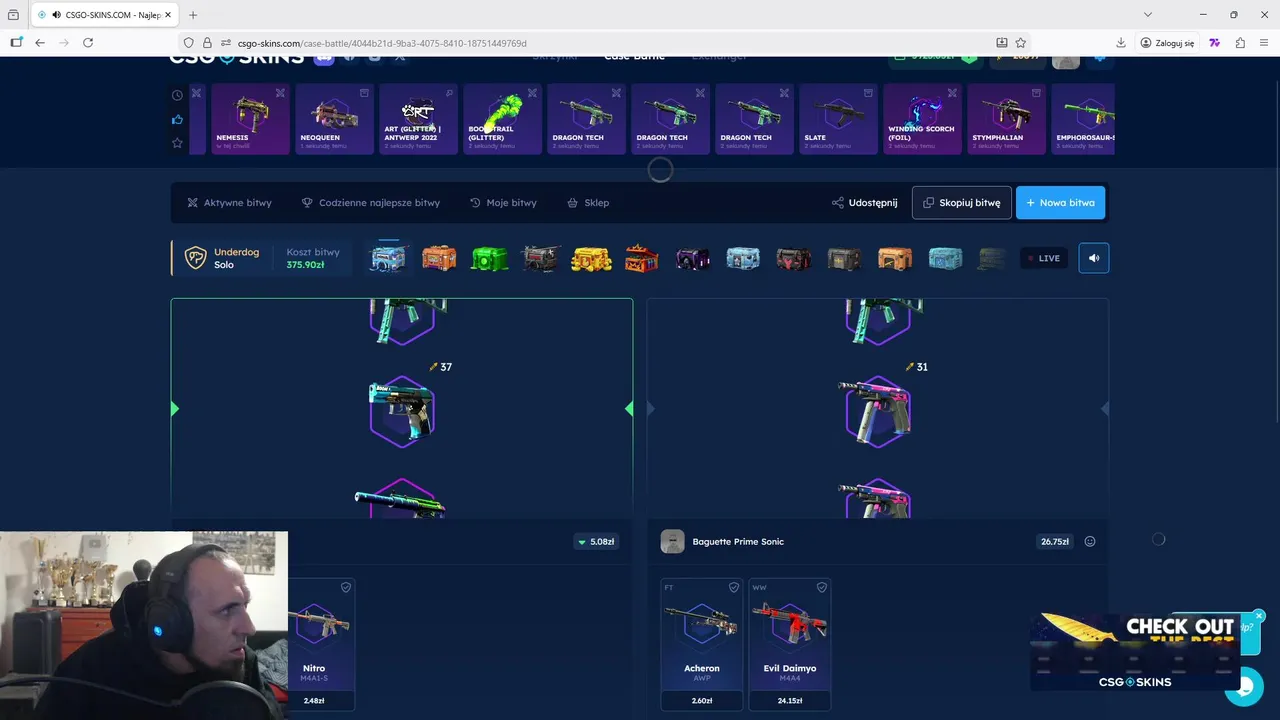
Task: Open Moje bitwy tab
Action: pyautogui.click(x=503, y=202)
